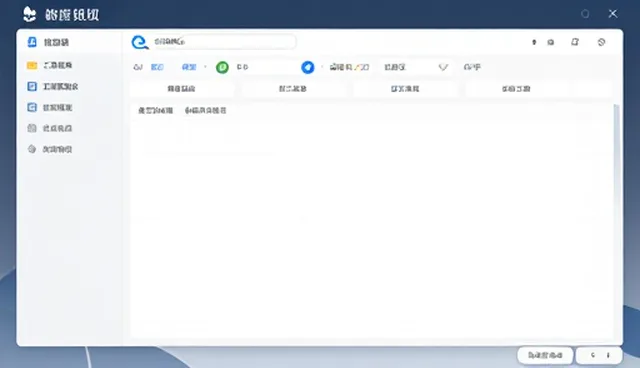Open sidebar item with yellow card icon
The image size is (640, 368).
pyautogui.click(x=50, y=65)
